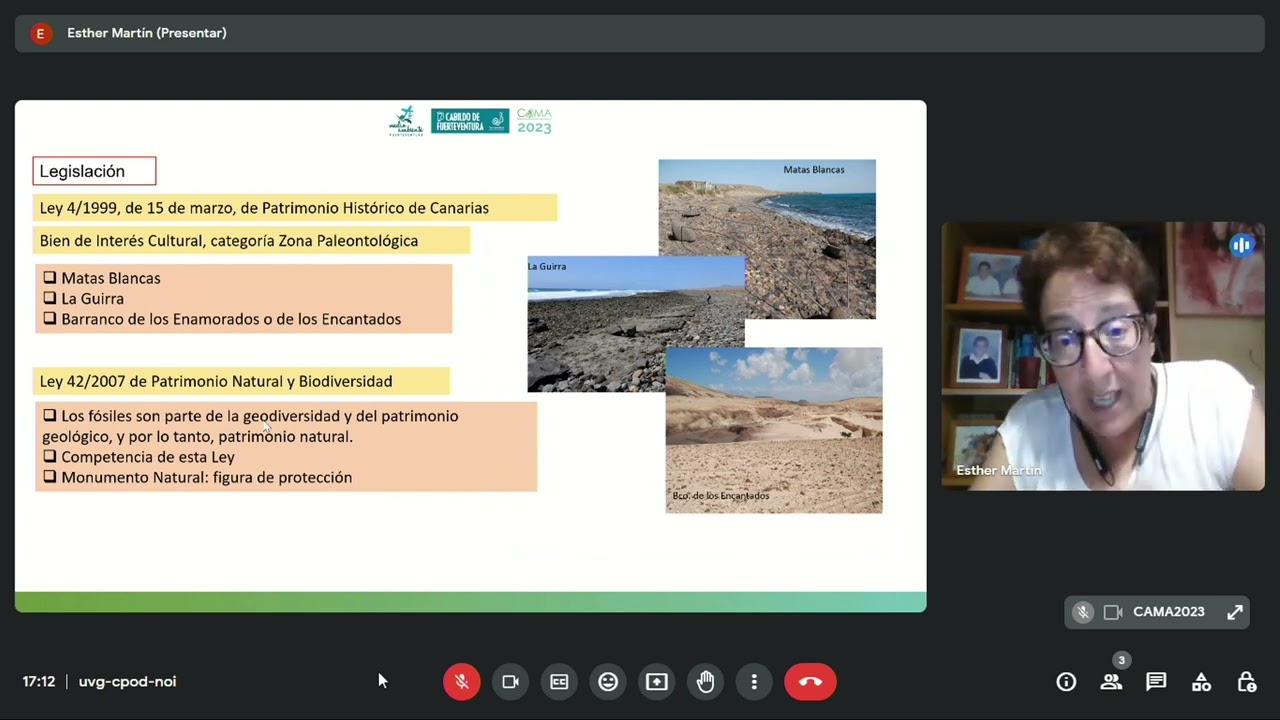Click the Competencia de esta Ley checkbox bullet
Screen dimensions: 1280x720
(49, 456)
